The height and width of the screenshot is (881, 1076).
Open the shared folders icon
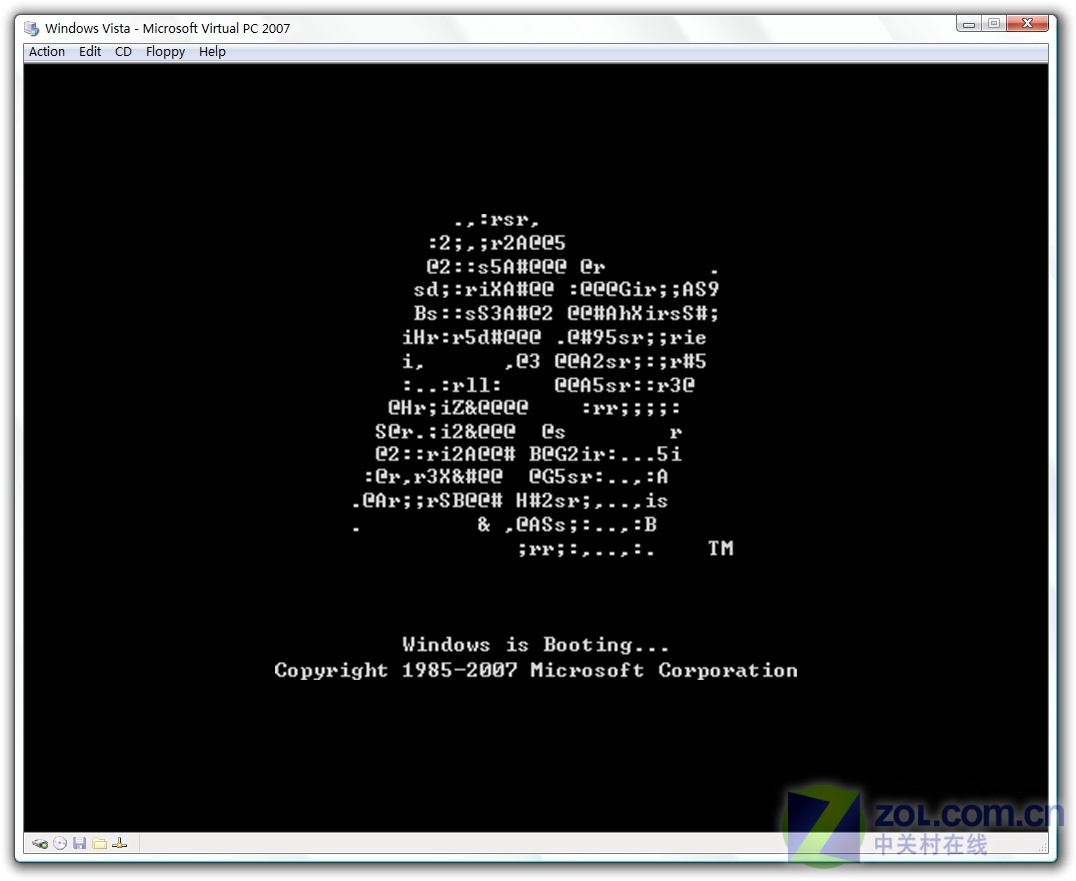(x=100, y=843)
